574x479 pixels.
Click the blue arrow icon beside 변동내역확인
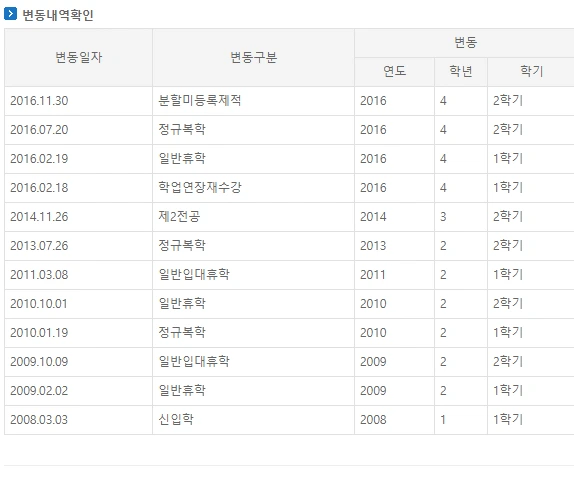[10, 14]
